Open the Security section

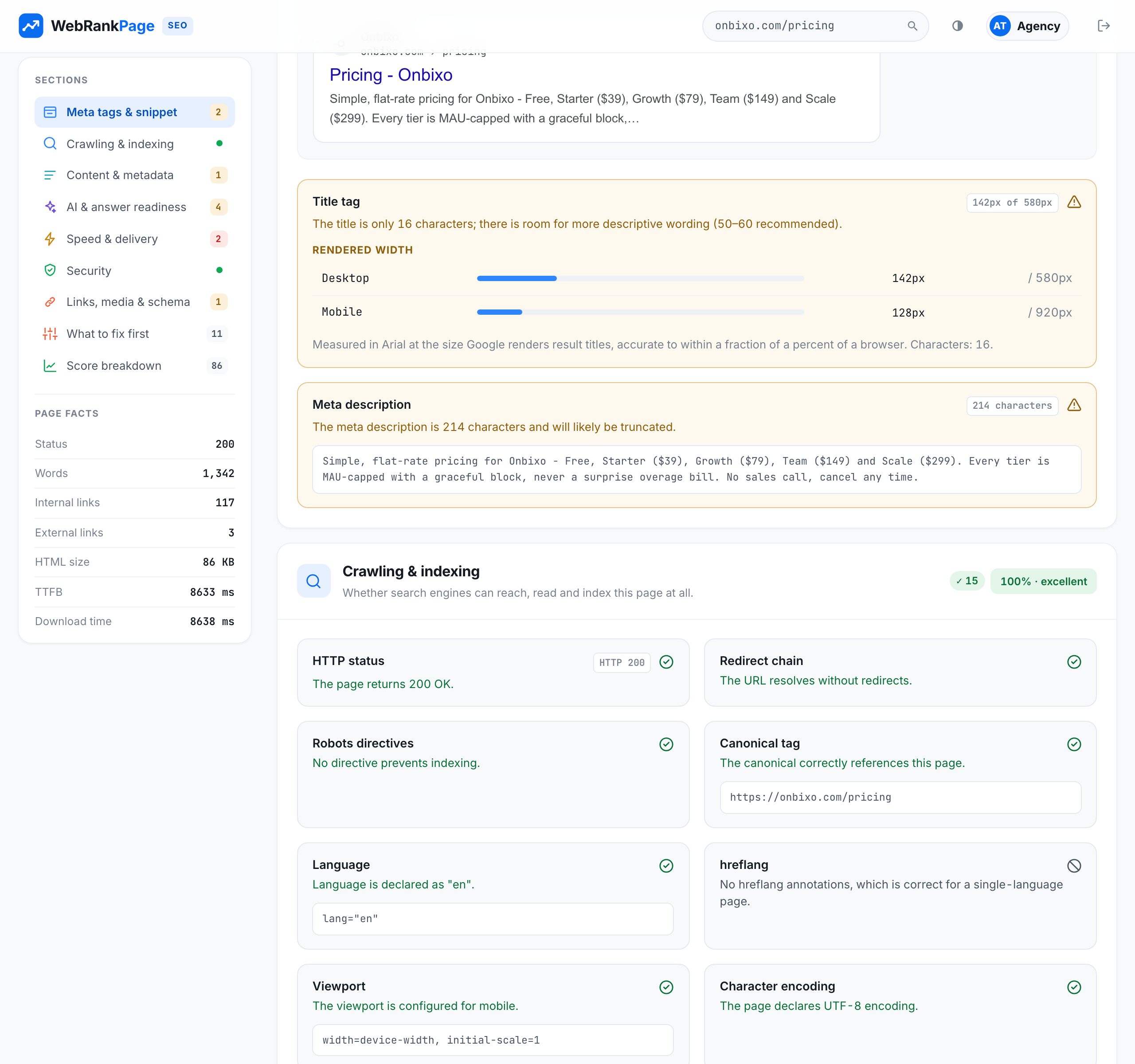click(135, 270)
